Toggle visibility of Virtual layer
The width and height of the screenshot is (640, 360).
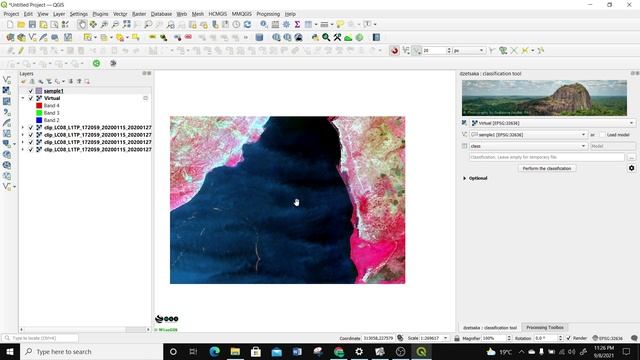pos(31,98)
